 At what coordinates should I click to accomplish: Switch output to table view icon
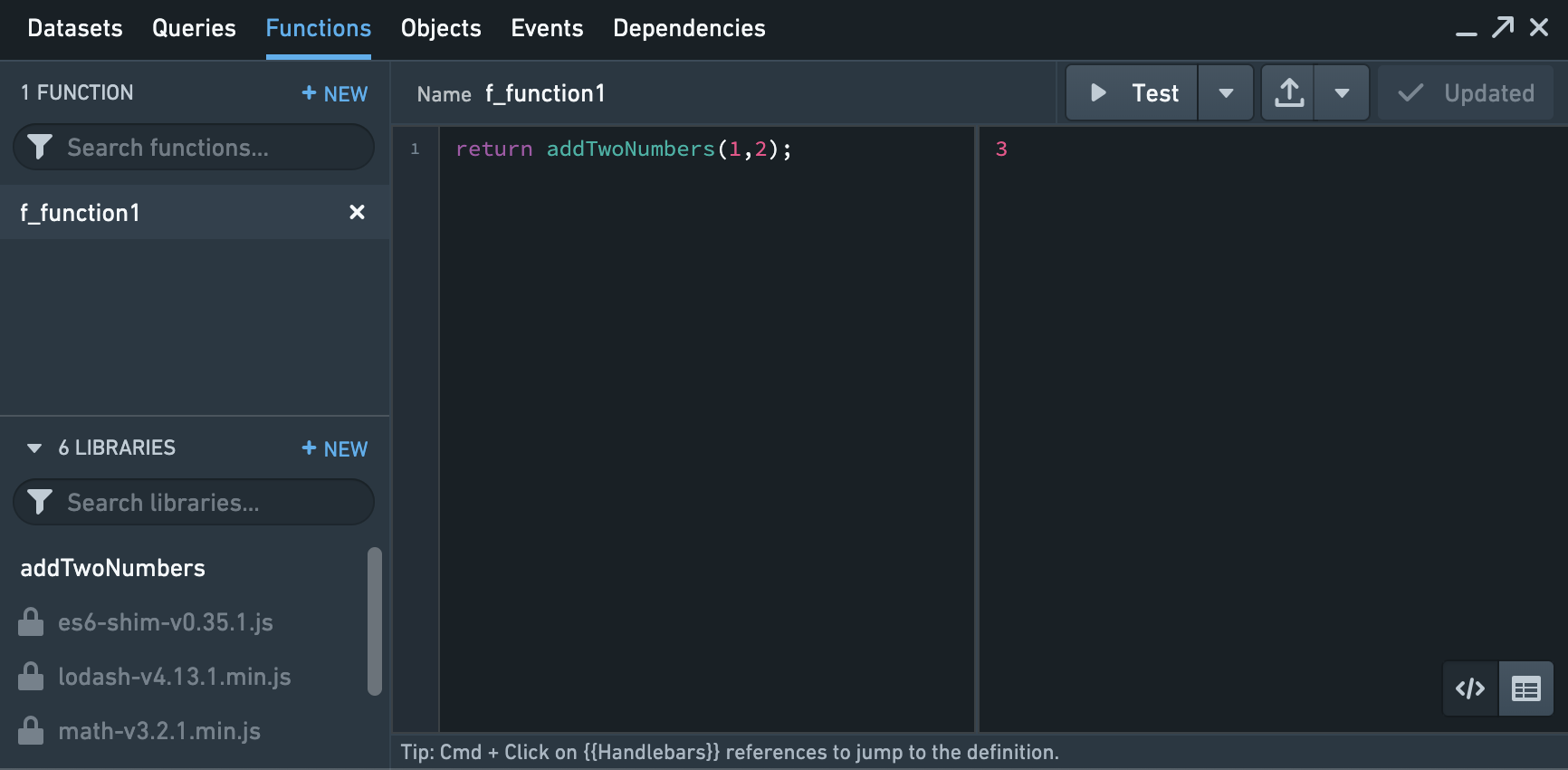tap(1526, 688)
